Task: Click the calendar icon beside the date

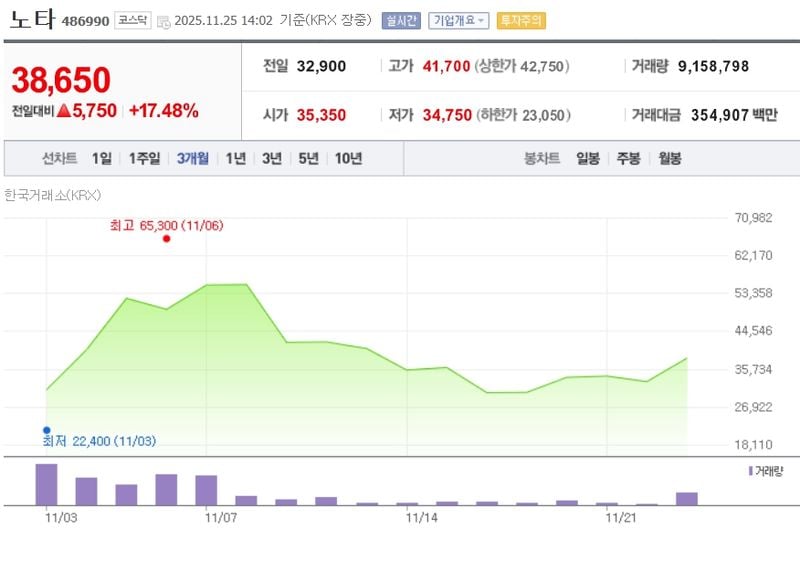Action: click(x=164, y=21)
